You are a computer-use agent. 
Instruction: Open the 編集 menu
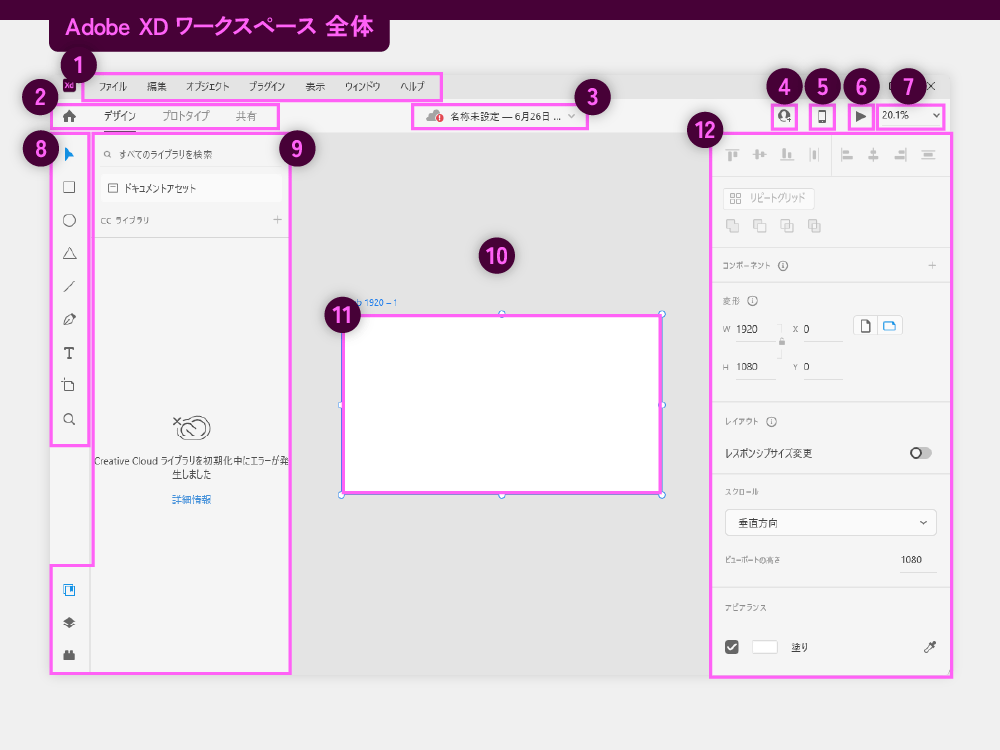click(157, 86)
